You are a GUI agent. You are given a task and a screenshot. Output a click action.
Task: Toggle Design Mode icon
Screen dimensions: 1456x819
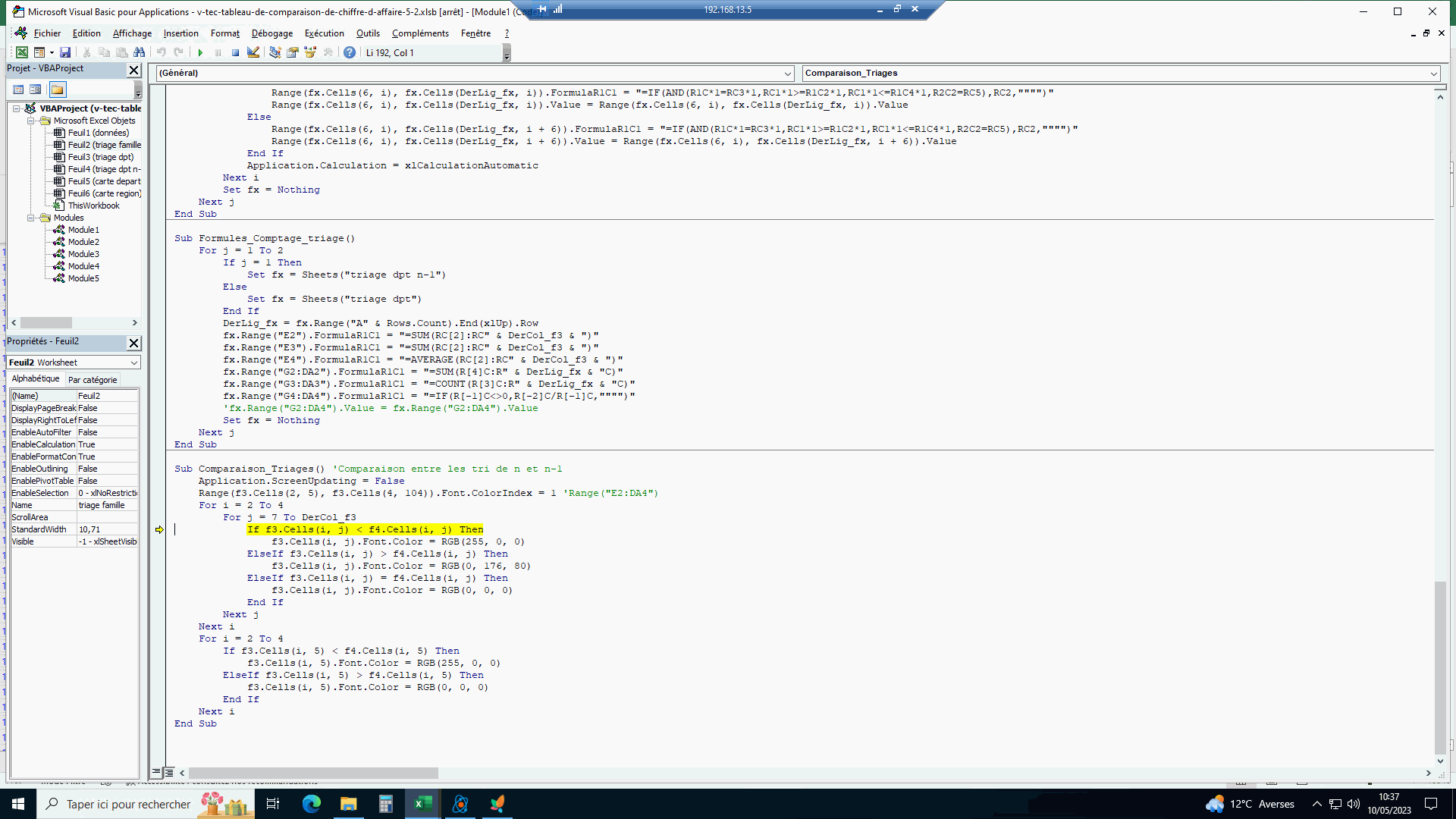(x=253, y=52)
